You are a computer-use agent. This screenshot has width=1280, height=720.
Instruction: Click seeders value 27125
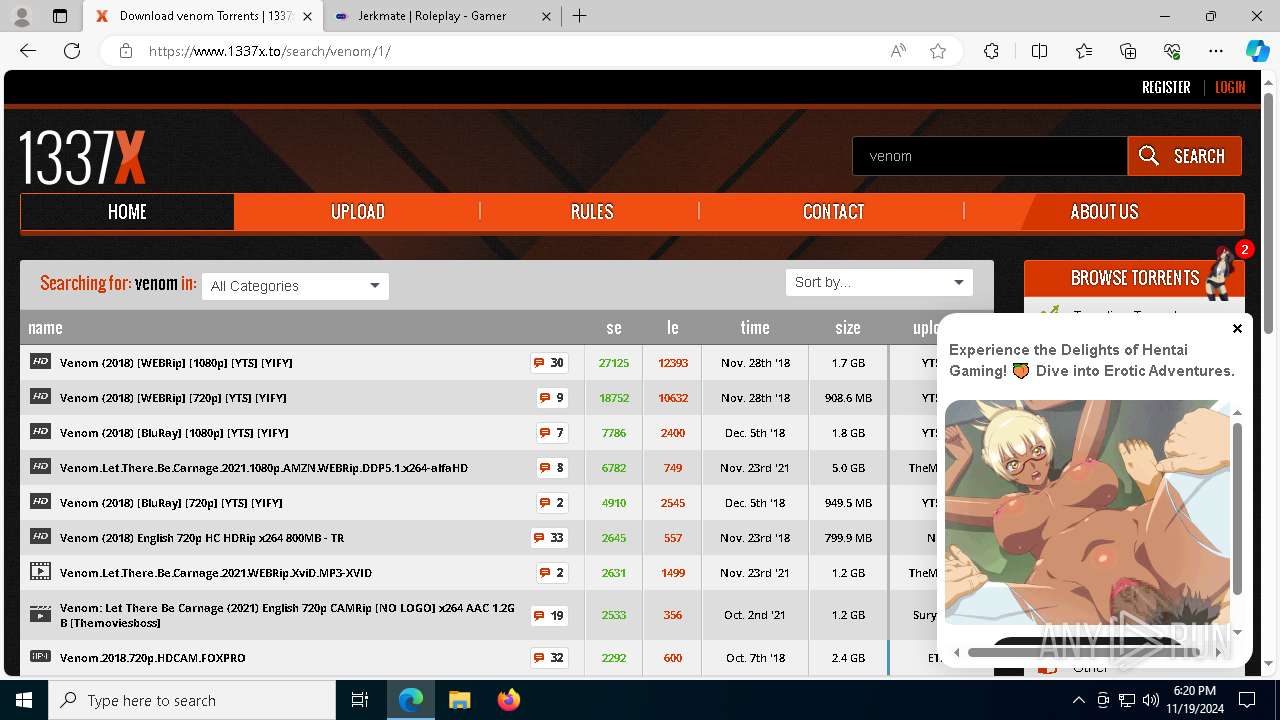[x=614, y=363]
